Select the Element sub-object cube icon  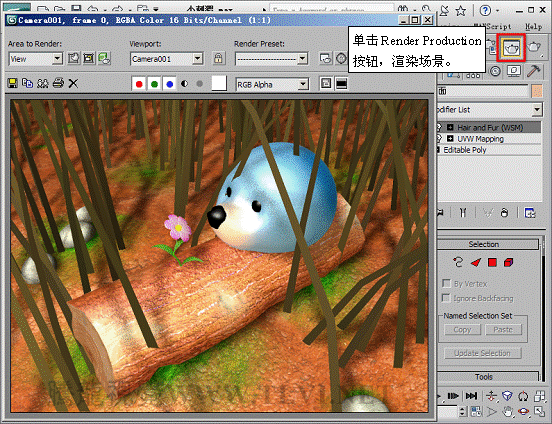508,262
